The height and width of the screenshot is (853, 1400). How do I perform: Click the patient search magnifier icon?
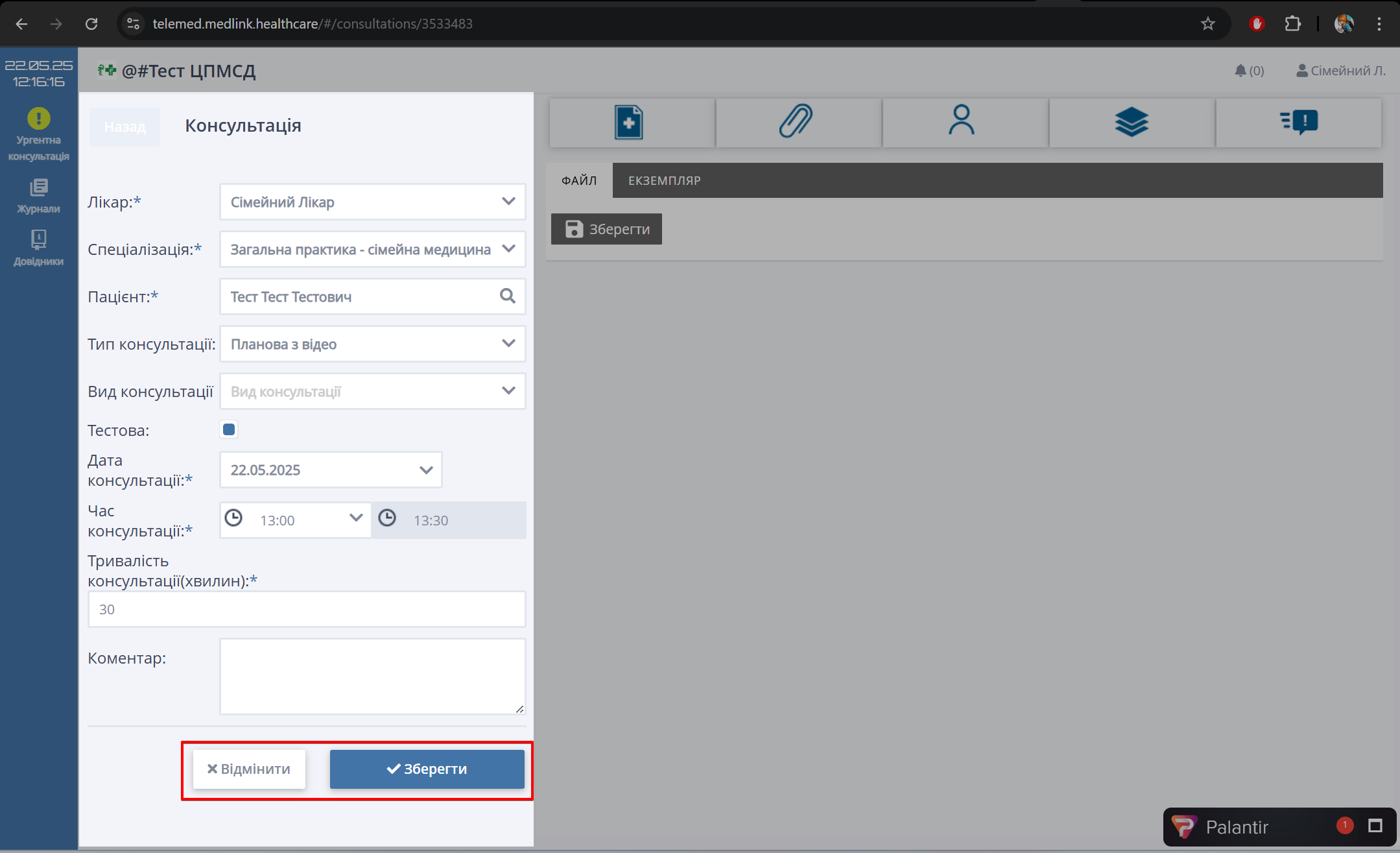coord(508,296)
